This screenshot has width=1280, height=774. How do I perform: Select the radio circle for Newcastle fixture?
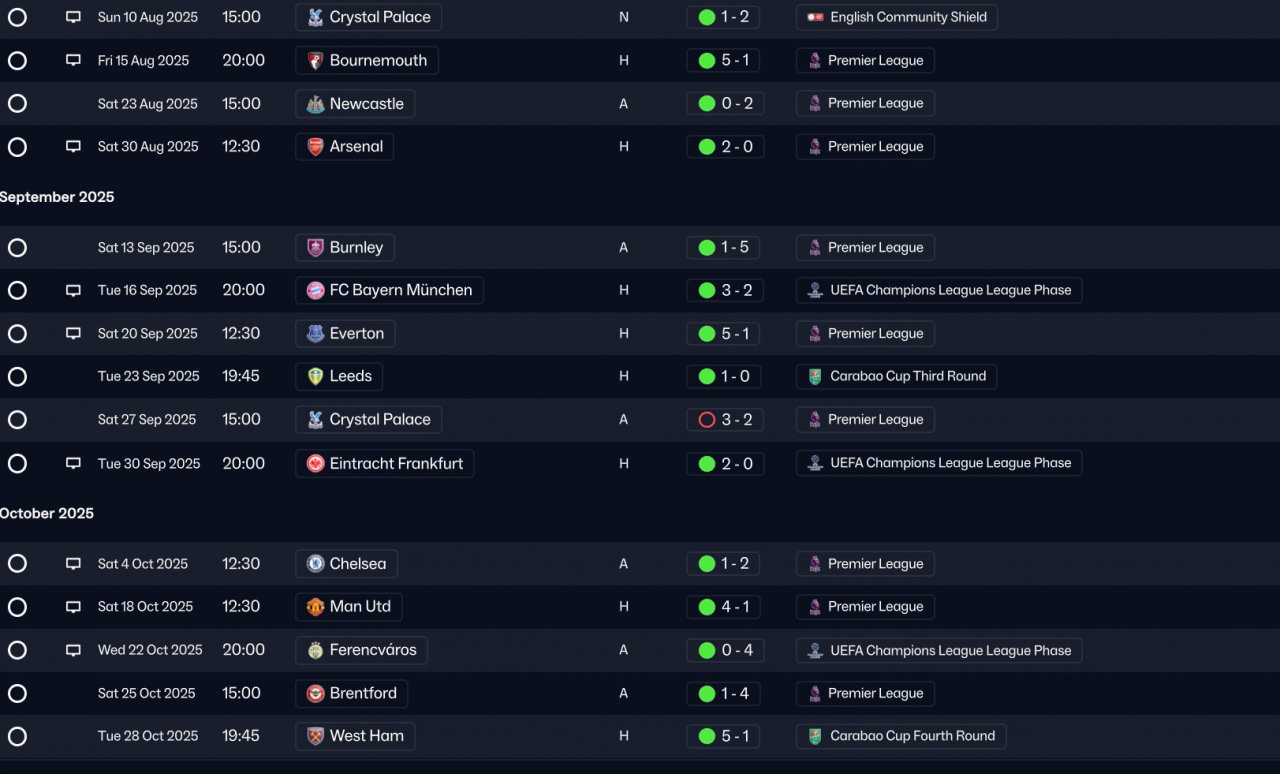pyautogui.click(x=17, y=103)
